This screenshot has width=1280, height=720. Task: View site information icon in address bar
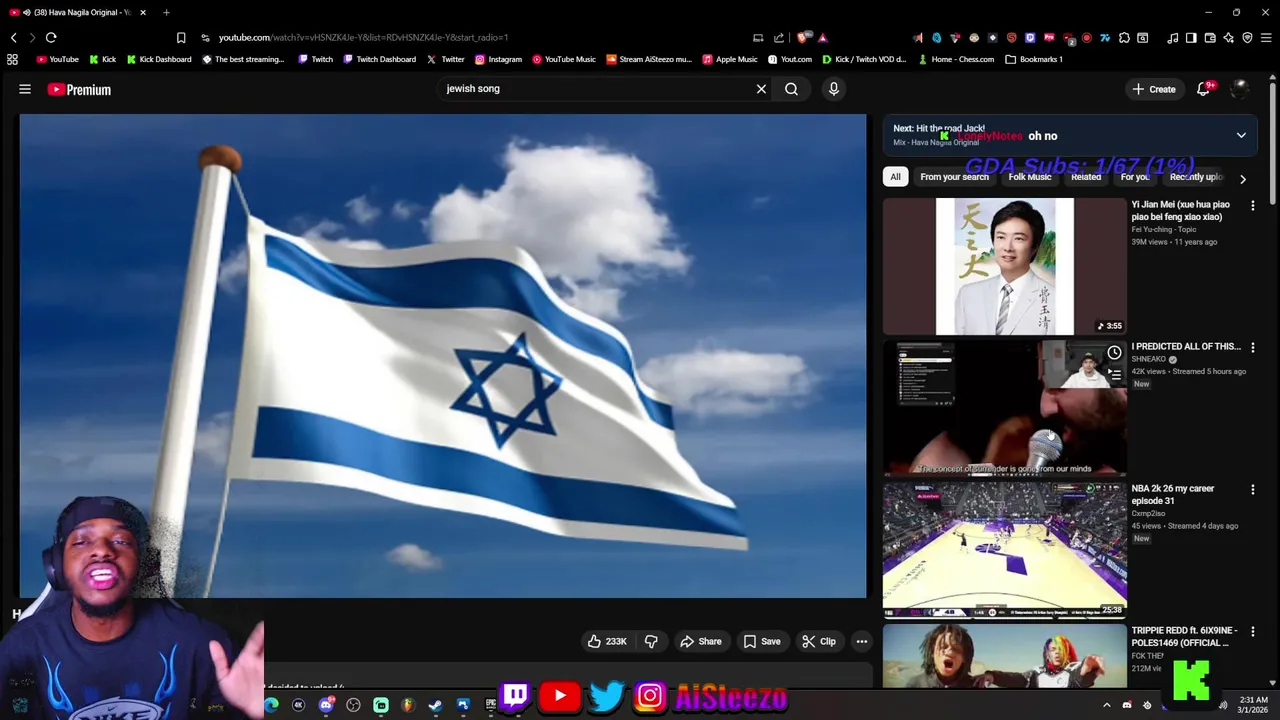pyautogui.click(x=205, y=38)
